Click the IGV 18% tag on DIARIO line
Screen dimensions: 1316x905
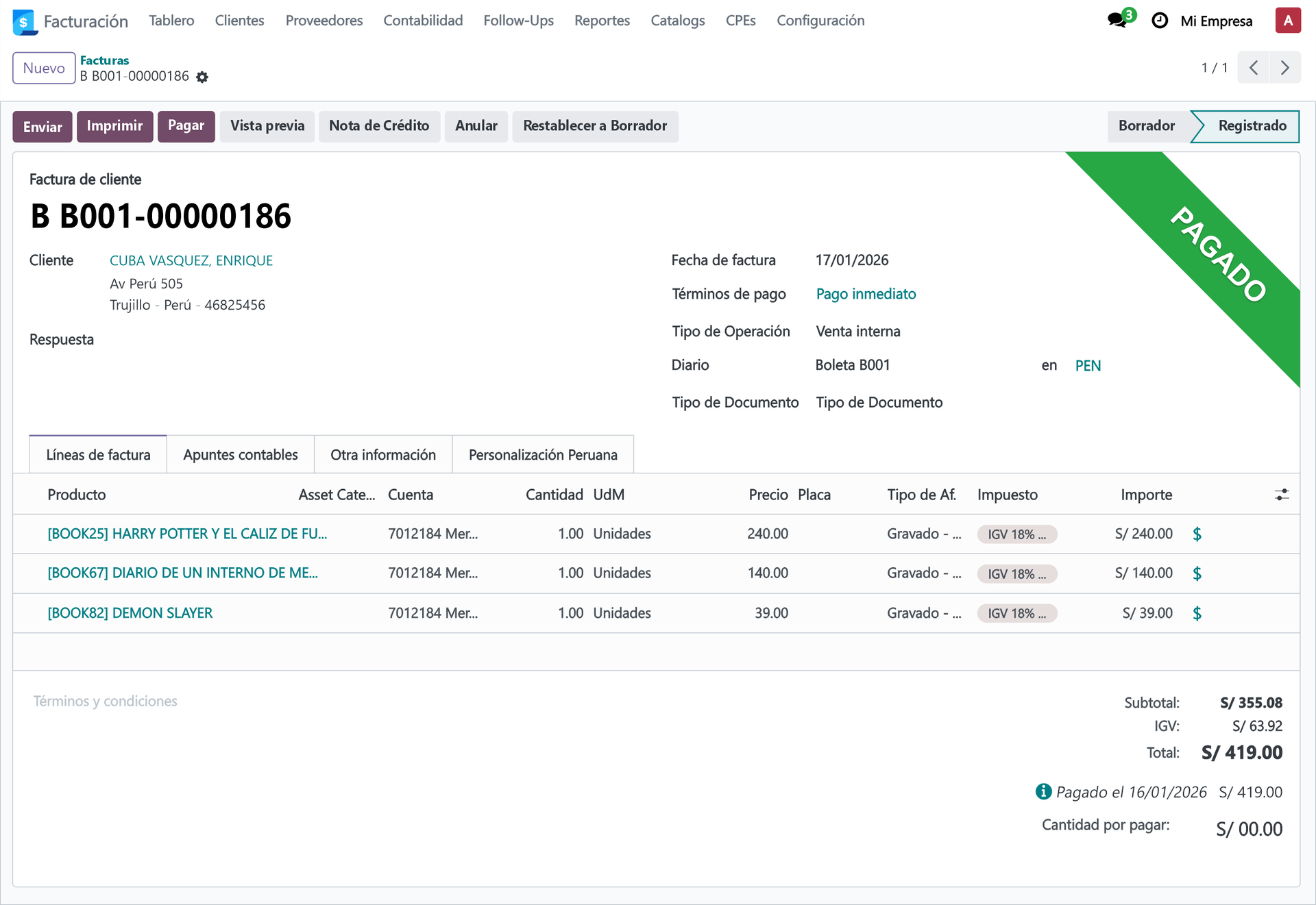click(1016, 573)
